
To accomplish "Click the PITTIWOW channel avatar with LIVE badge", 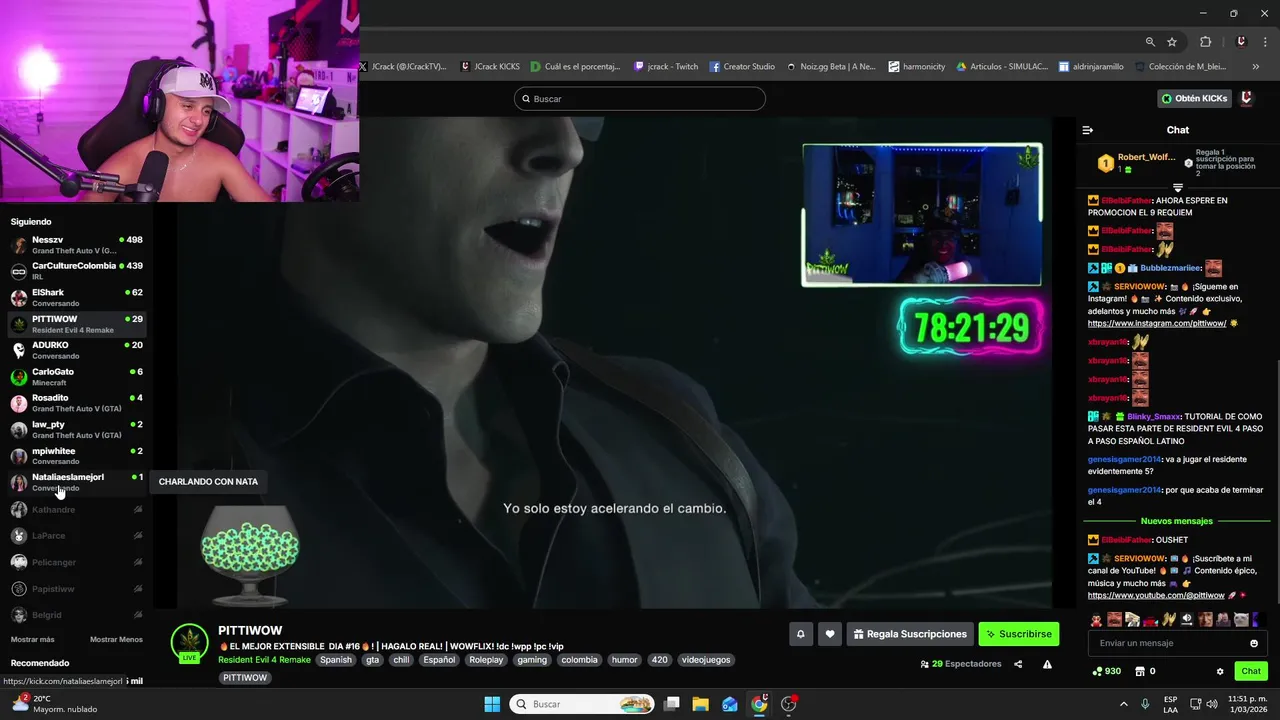I will coord(189,644).
